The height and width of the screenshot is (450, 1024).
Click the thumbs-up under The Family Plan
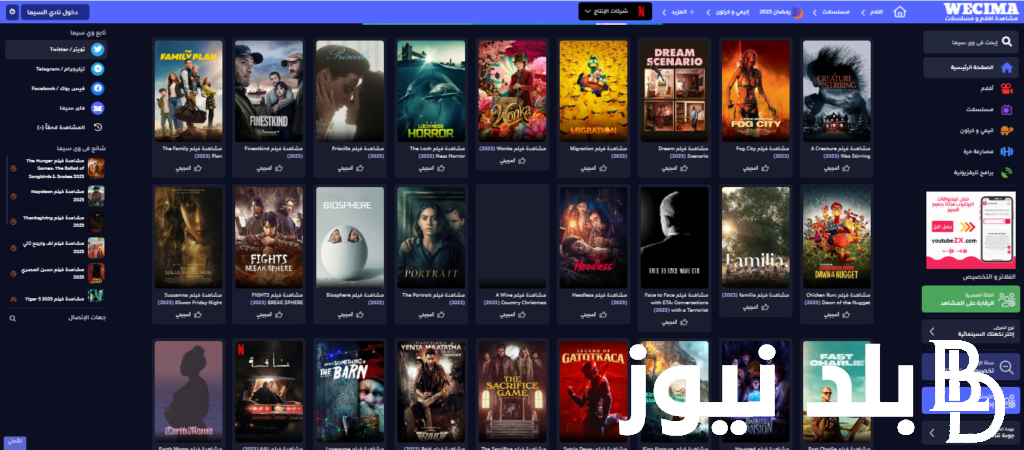click(197, 168)
